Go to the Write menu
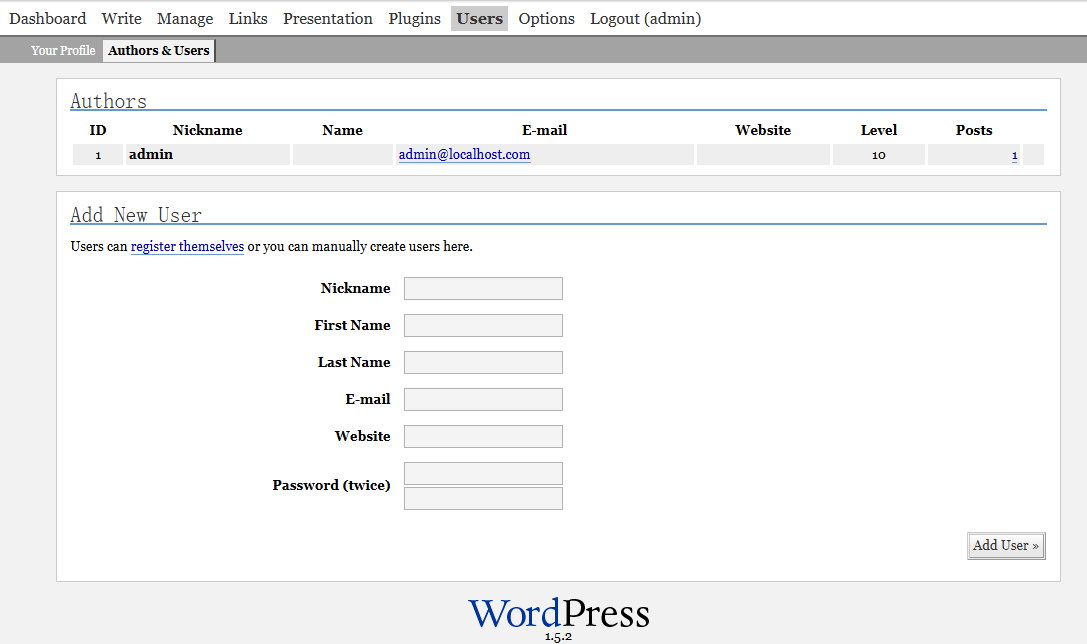This screenshot has height=644, width=1087. 121,19
